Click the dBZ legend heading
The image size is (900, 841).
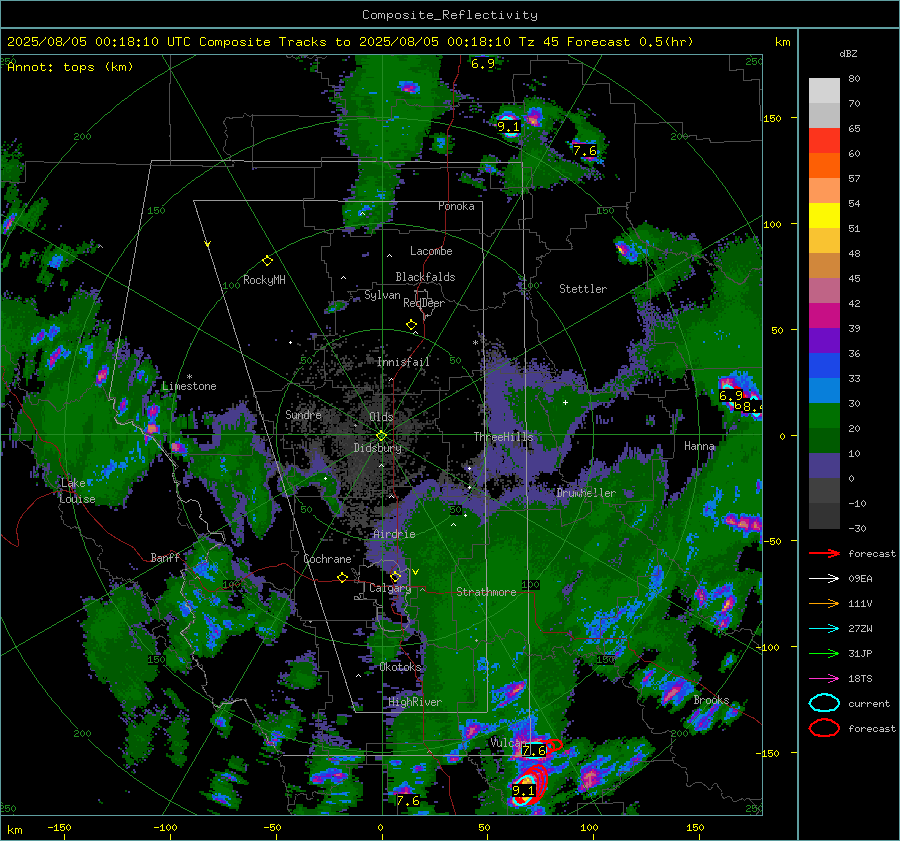(848, 53)
